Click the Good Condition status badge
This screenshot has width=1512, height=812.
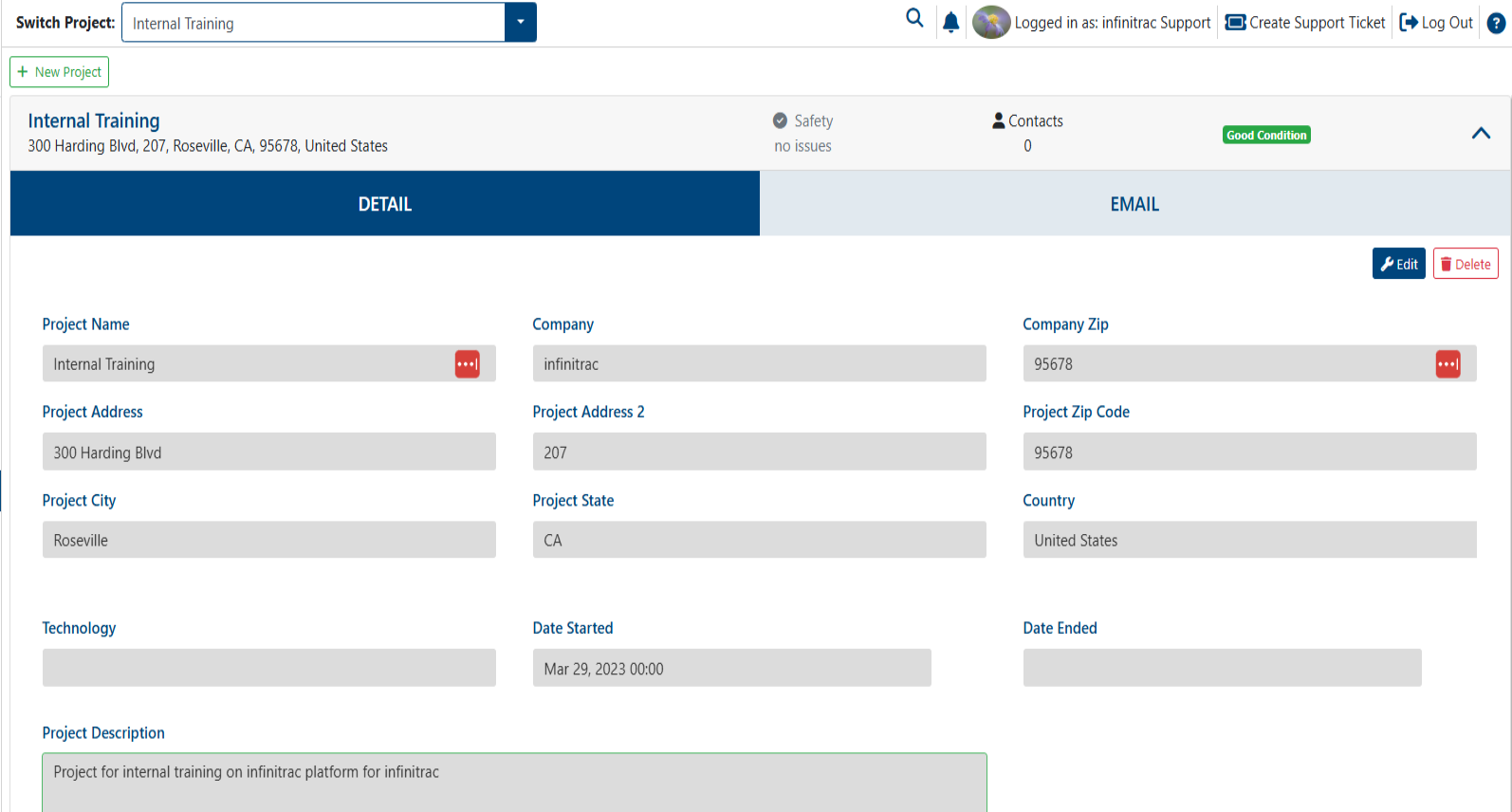point(1266,135)
